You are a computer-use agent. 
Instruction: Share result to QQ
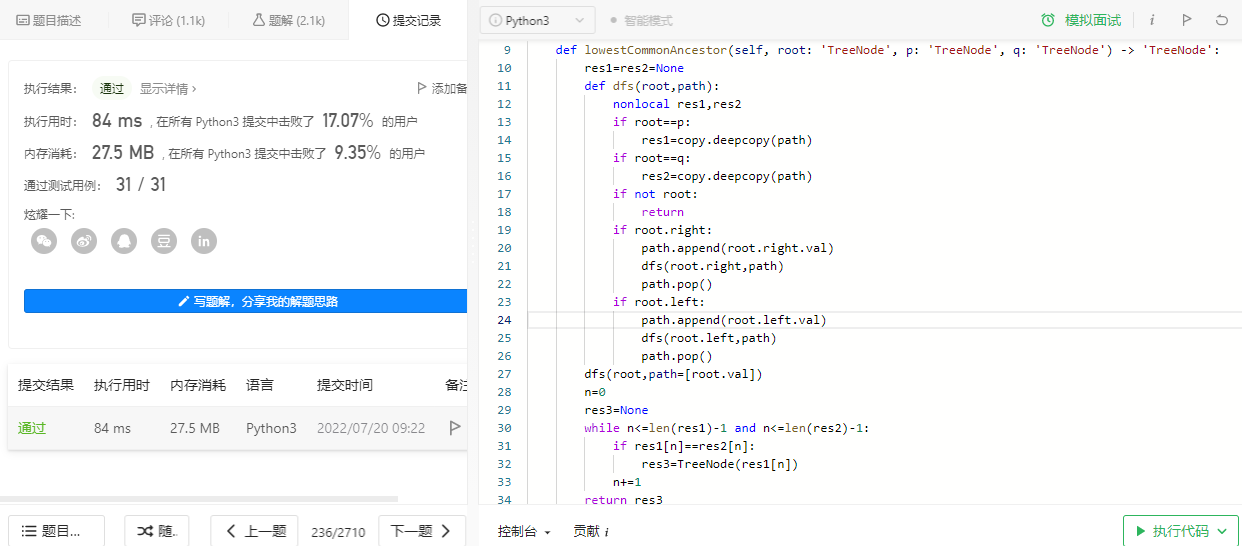(x=124, y=241)
